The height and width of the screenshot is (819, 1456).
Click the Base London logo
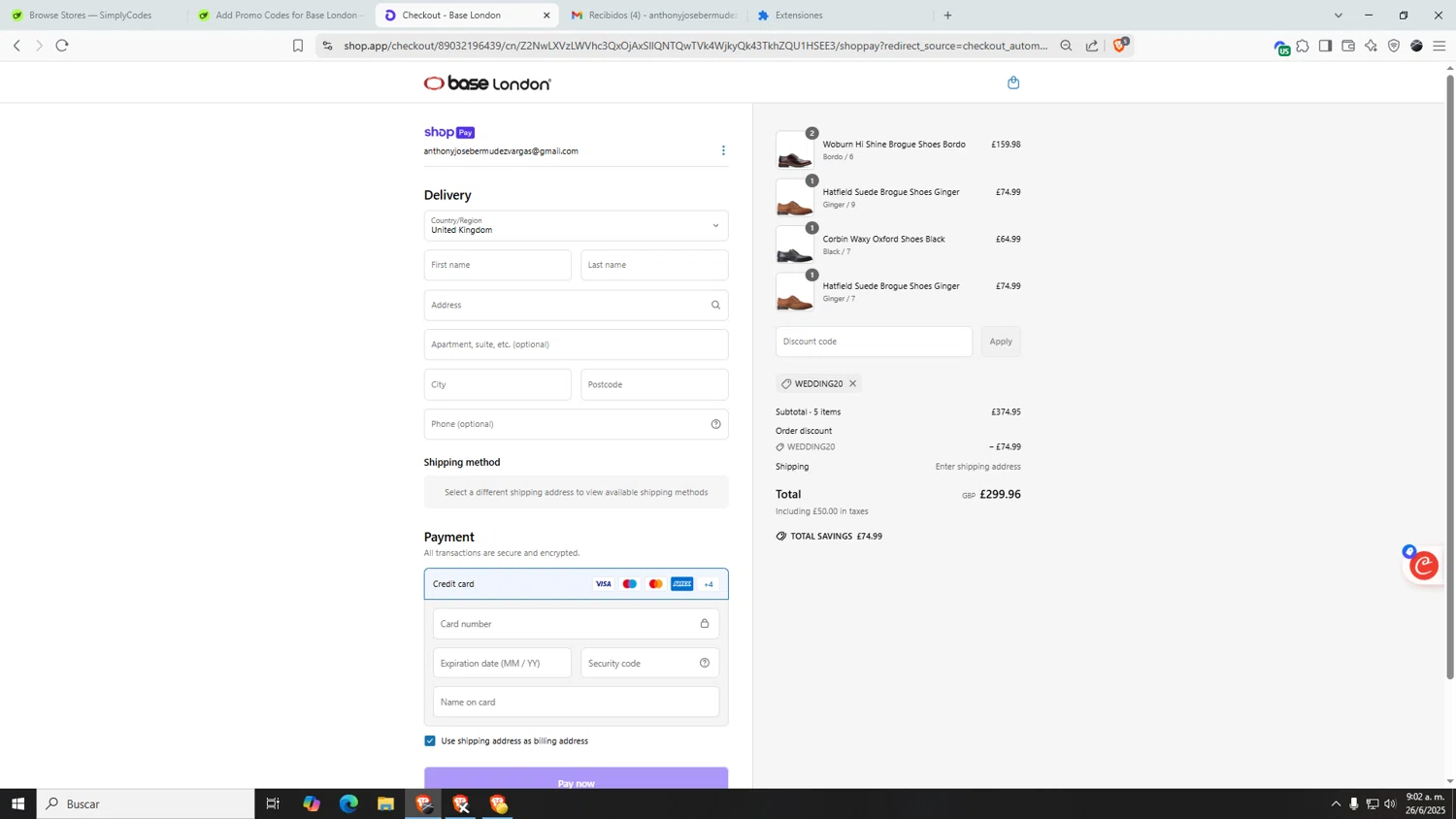[487, 83]
